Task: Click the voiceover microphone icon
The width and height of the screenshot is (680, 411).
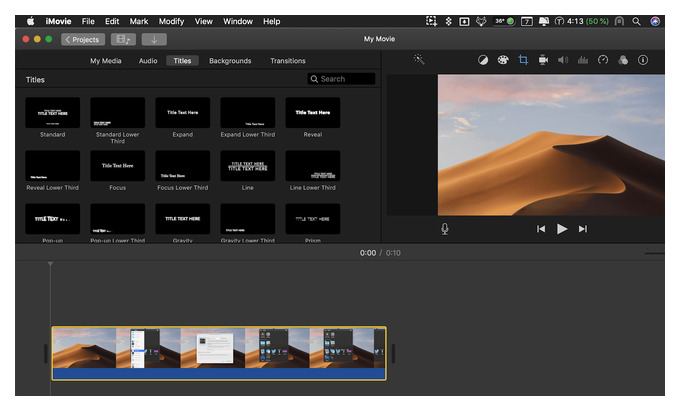Action: coord(445,229)
